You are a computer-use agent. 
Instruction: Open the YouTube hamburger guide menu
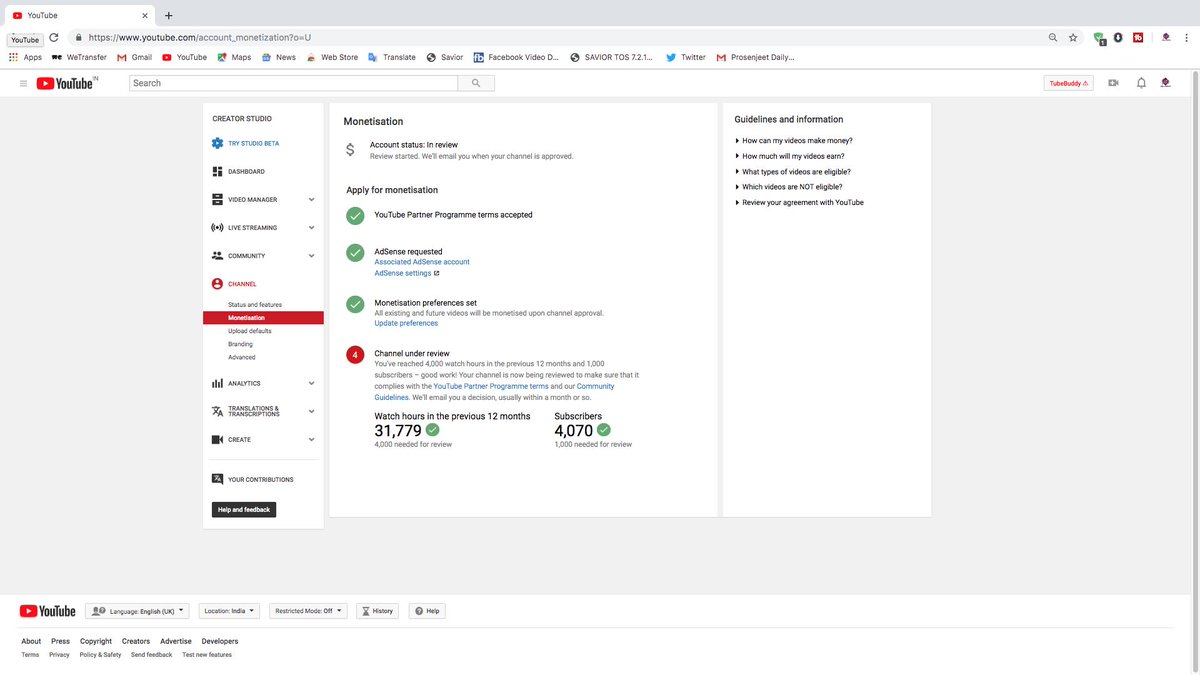(x=23, y=83)
